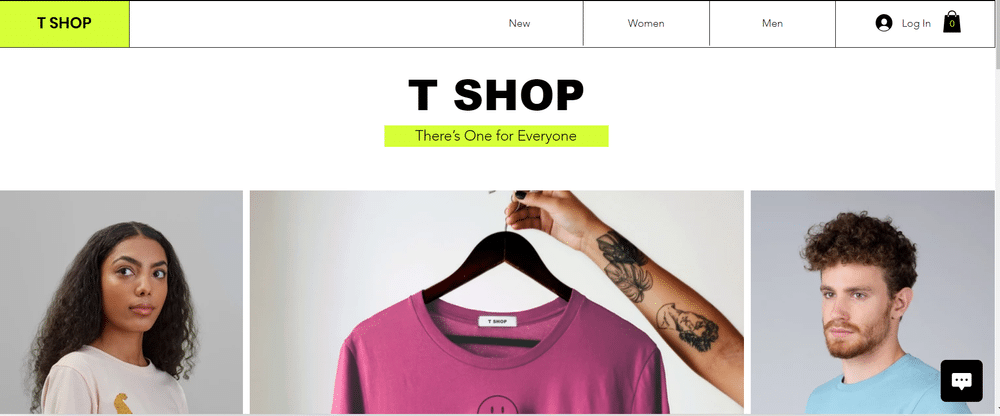
Task: Go to the Women section
Action: click(646, 24)
